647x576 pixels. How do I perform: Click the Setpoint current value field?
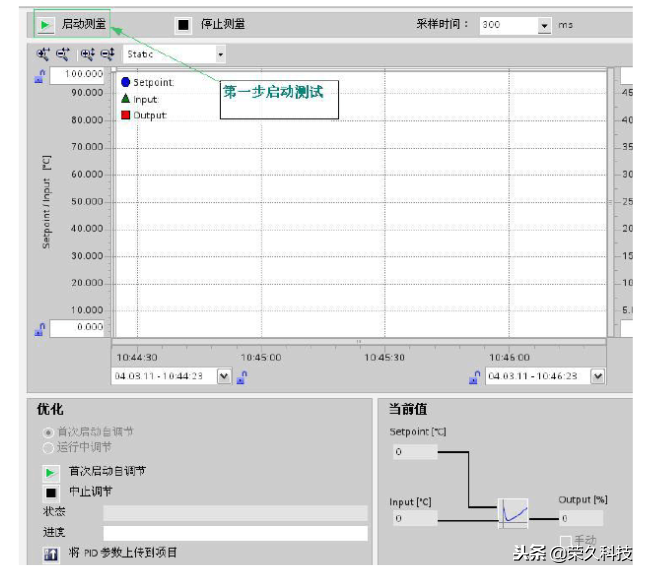pos(413,452)
